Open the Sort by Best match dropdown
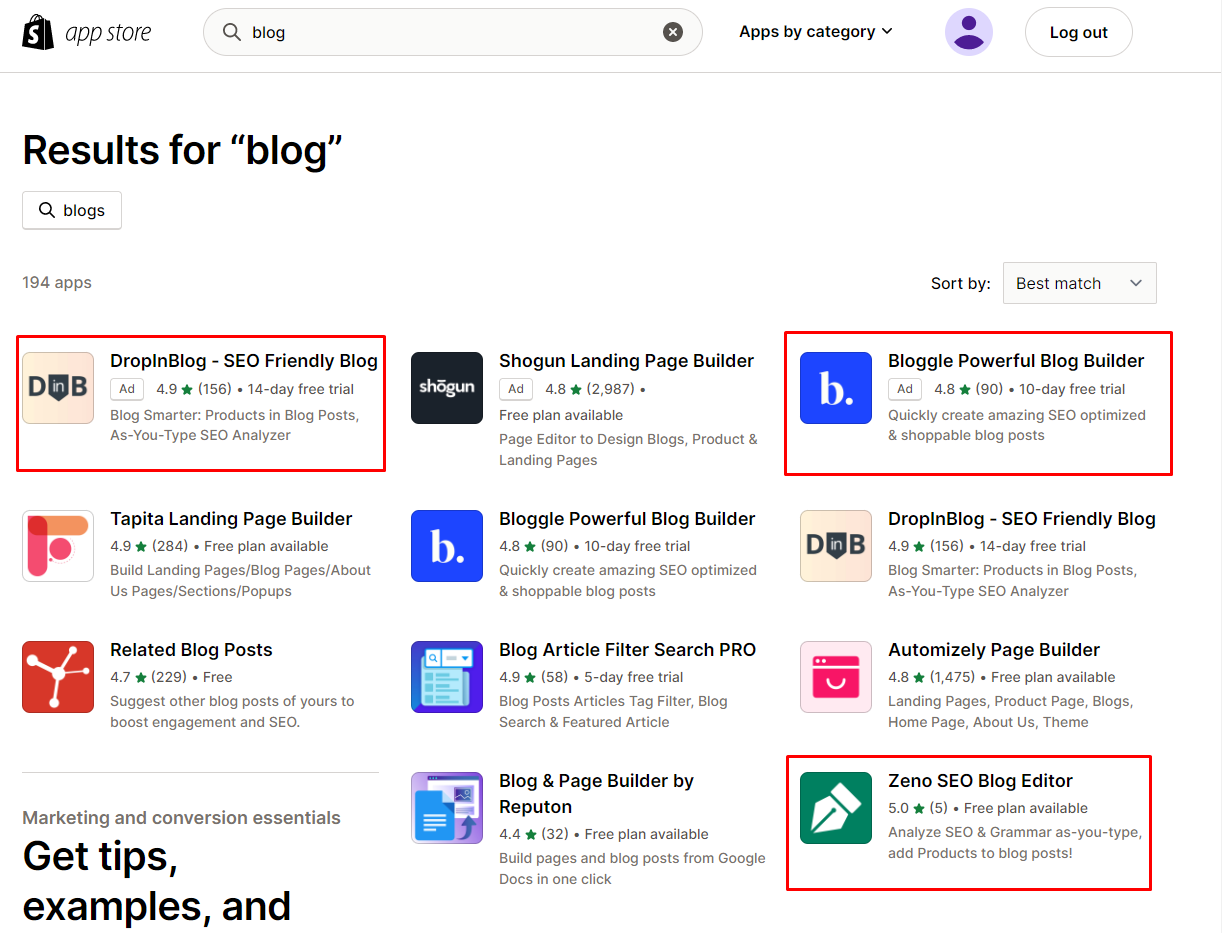1222x933 pixels. tap(1079, 283)
